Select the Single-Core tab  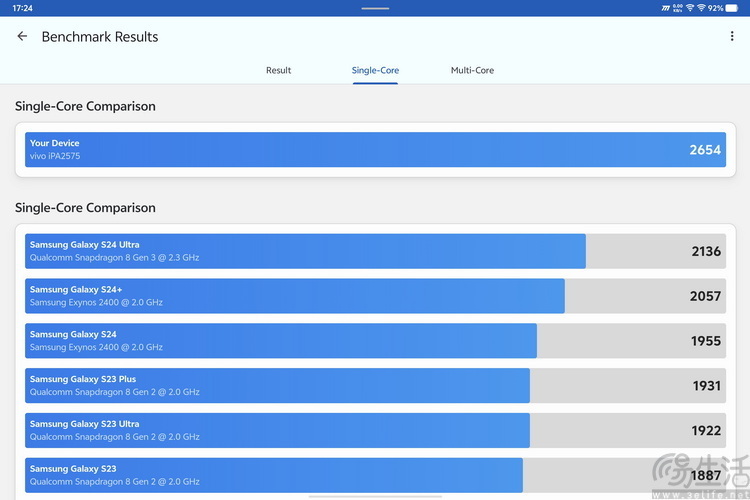point(375,70)
